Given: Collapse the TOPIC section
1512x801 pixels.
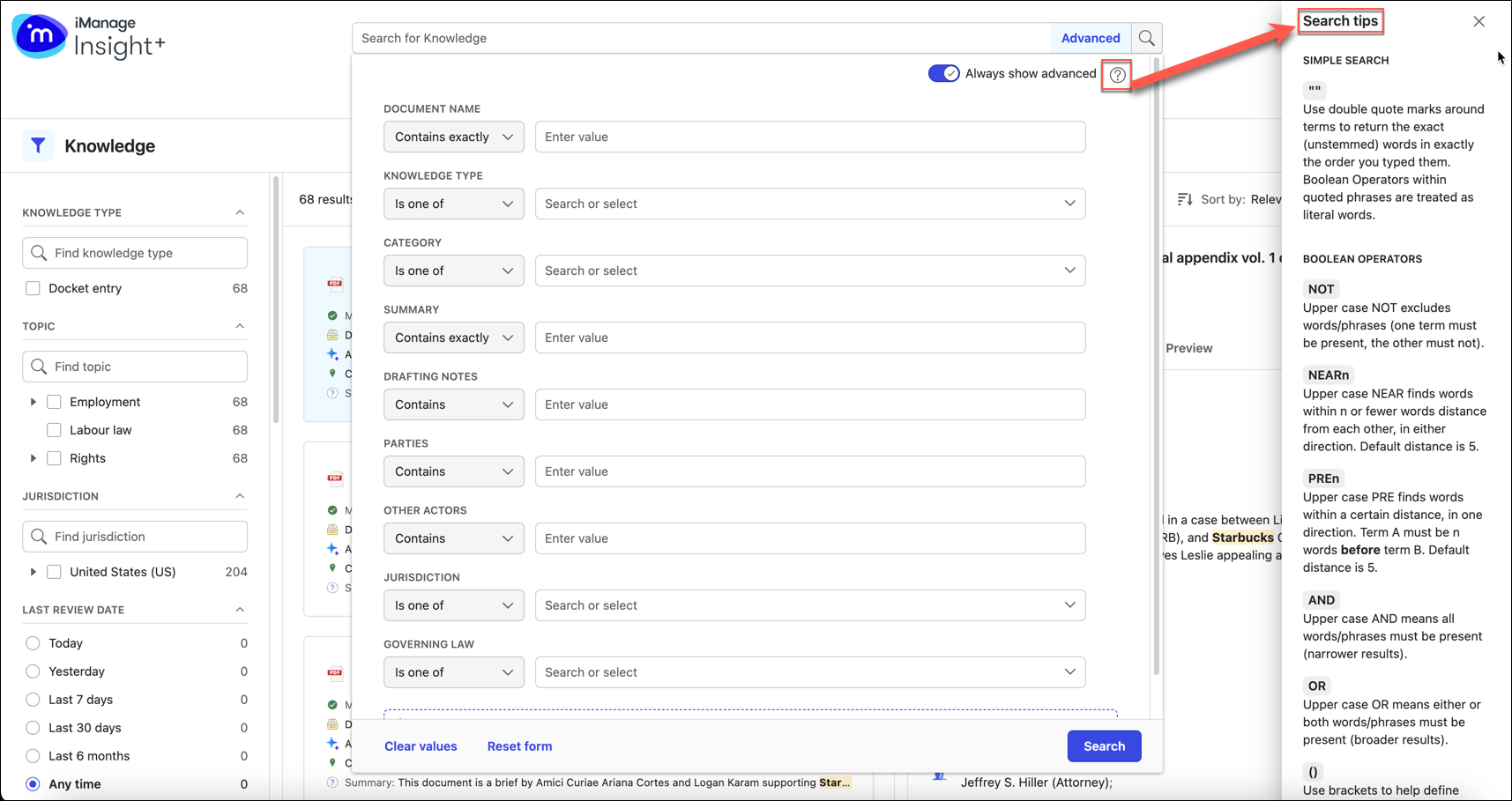Looking at the screenshot, I should 240,326.
